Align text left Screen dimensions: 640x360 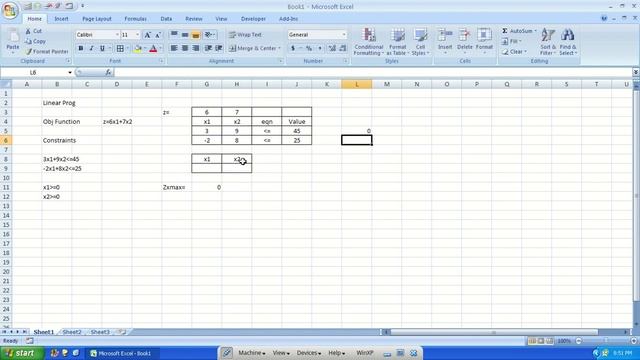174,48
